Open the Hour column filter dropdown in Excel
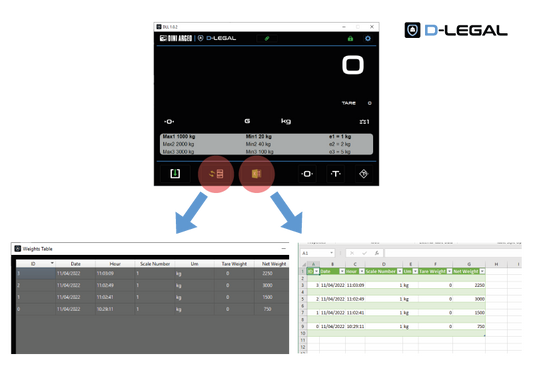Viewport: 533px width, 376px height. pyautogui.click(x=362, y=271)
